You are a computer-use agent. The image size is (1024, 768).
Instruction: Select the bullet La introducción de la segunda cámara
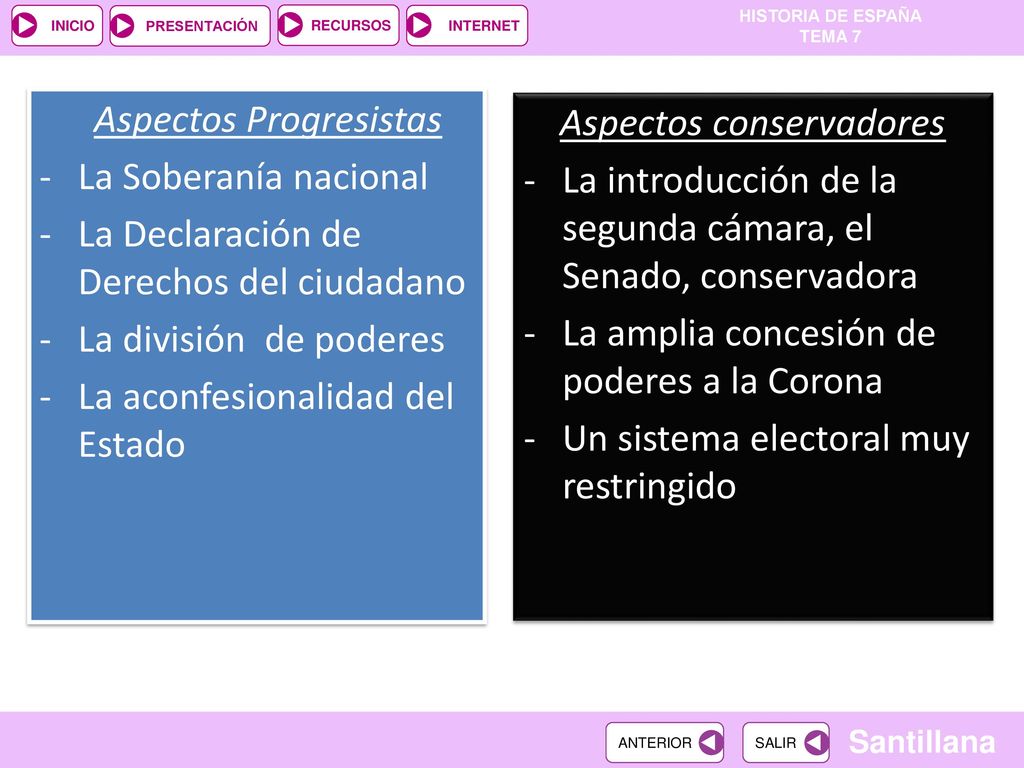click(x=739, y=229)
